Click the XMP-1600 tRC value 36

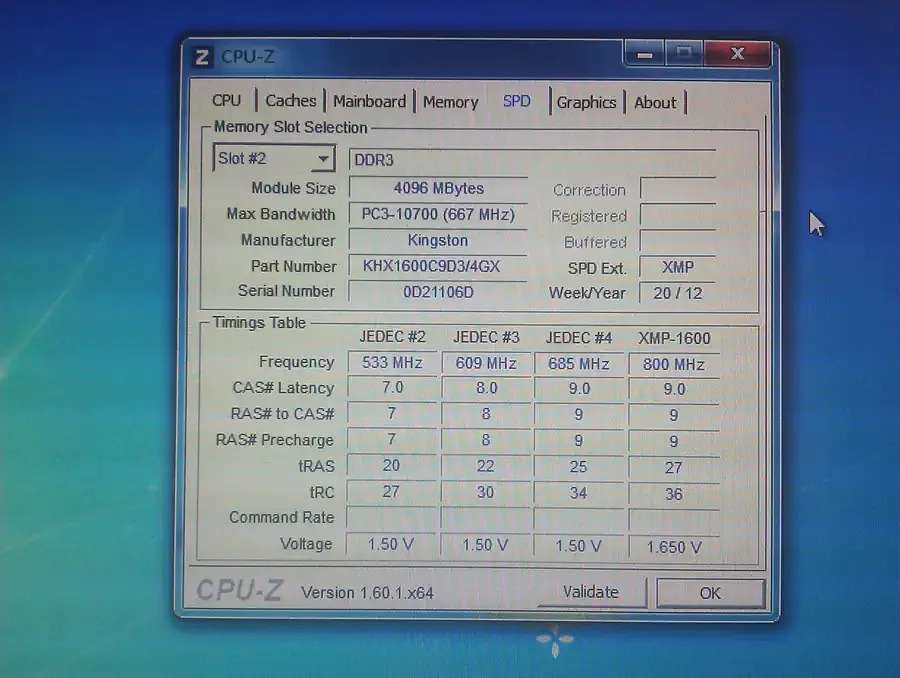674,494
